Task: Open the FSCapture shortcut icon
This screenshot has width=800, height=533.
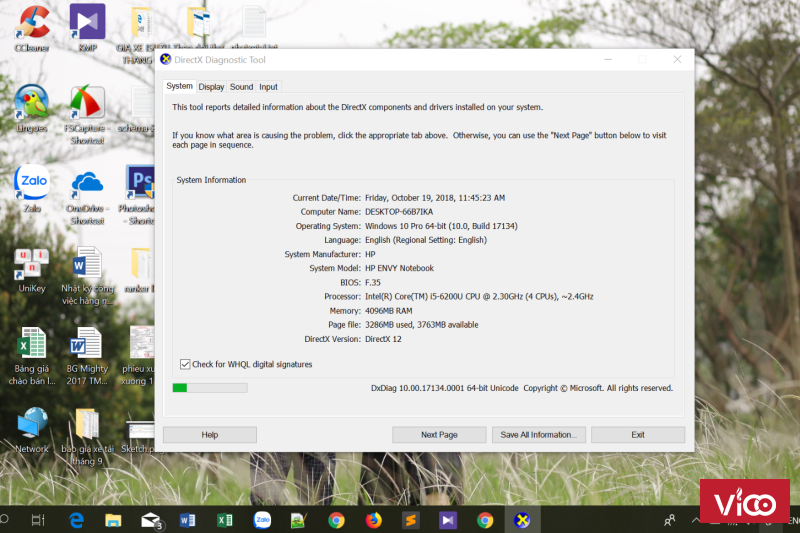Action: 87,114
